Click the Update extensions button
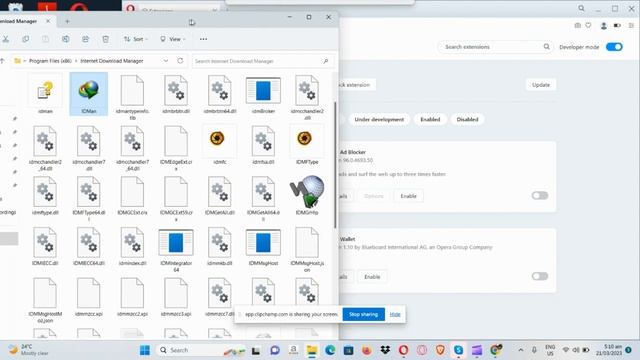The image size is (640, 360). (541, 85)
